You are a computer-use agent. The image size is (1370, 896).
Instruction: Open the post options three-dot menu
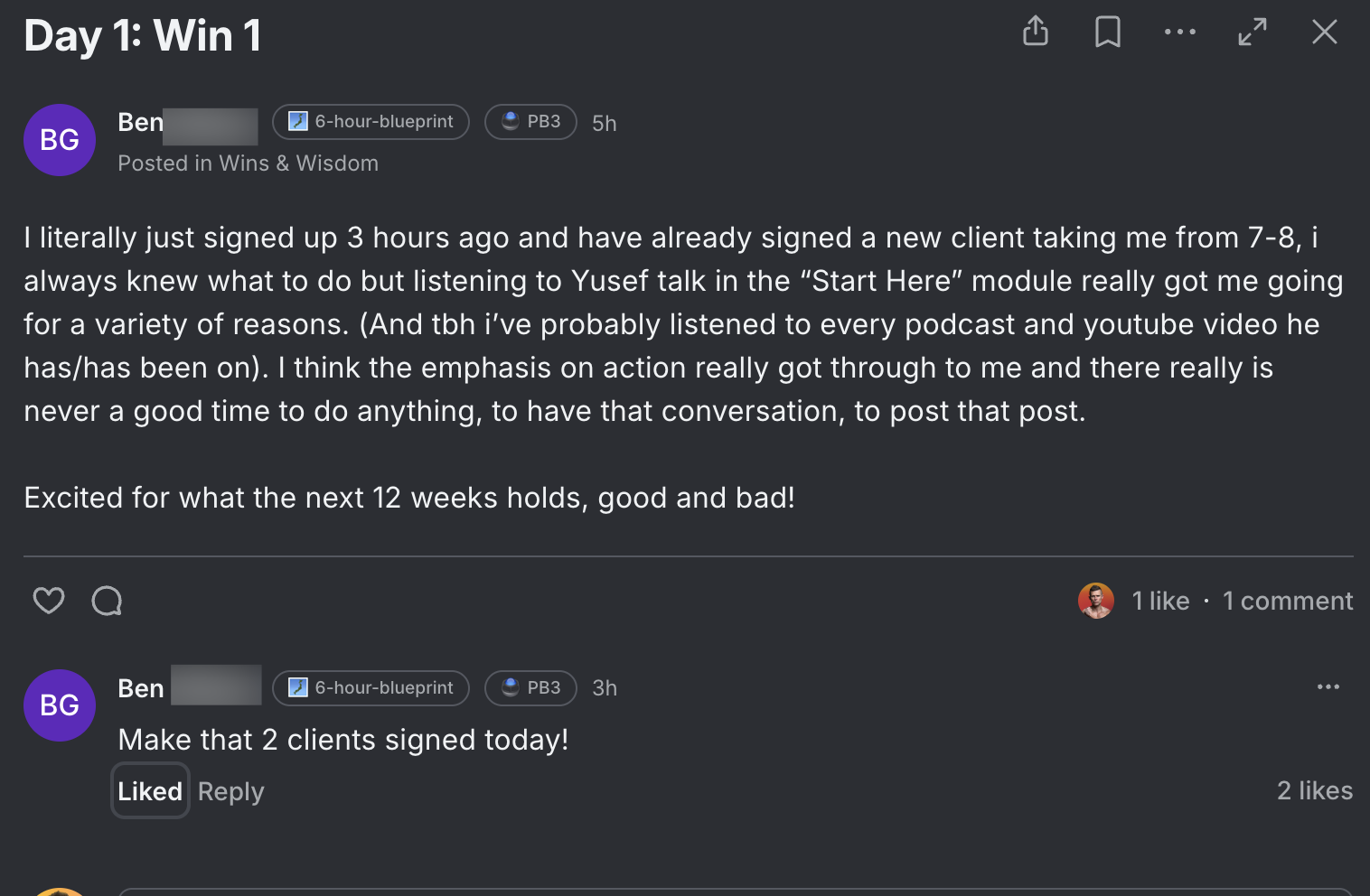coord(1180,32)
